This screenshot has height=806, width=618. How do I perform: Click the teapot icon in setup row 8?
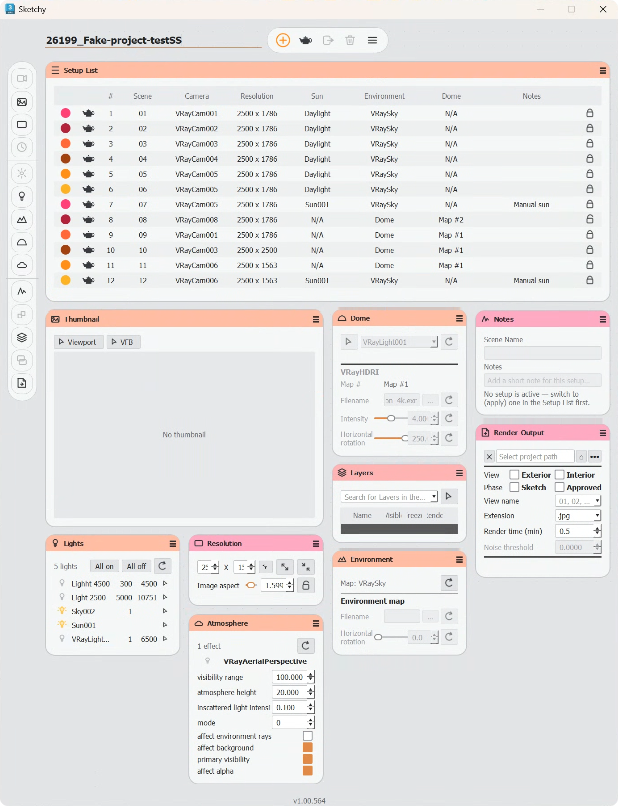point(88,219)
